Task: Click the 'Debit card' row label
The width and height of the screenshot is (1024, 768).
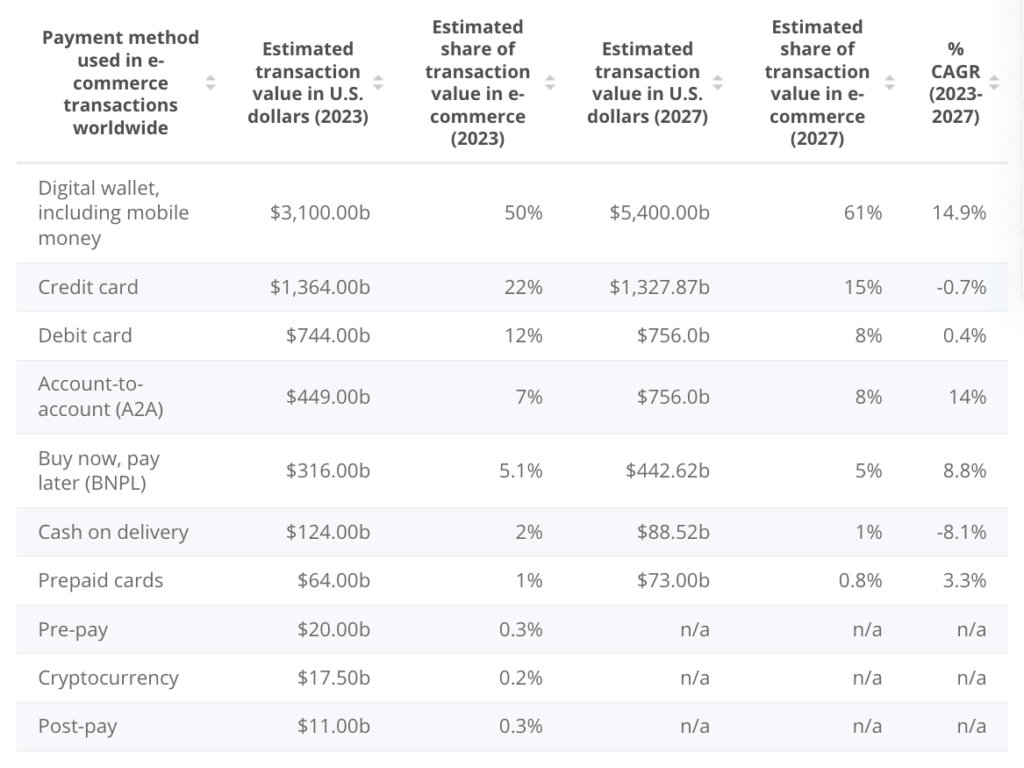Action: click(85, 336)
